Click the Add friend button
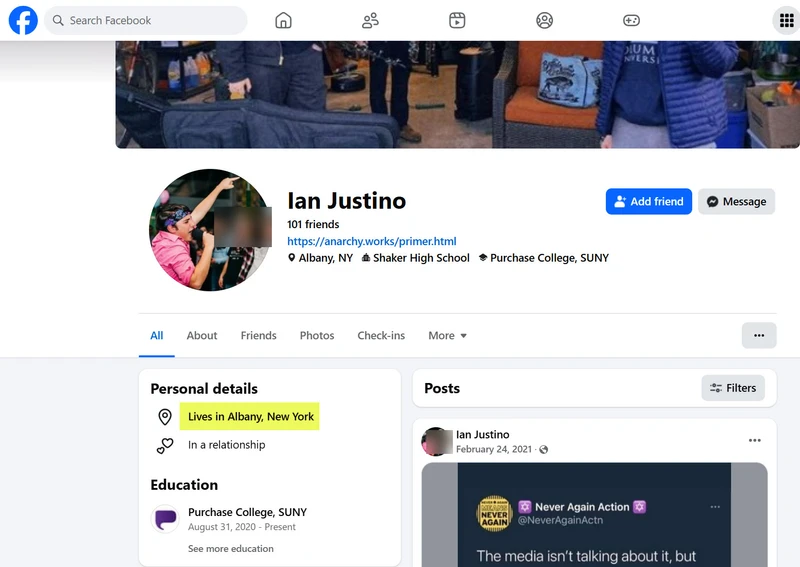Image resolution: width=800 pixels, height=567 pixels. click(x=648, y=202)
